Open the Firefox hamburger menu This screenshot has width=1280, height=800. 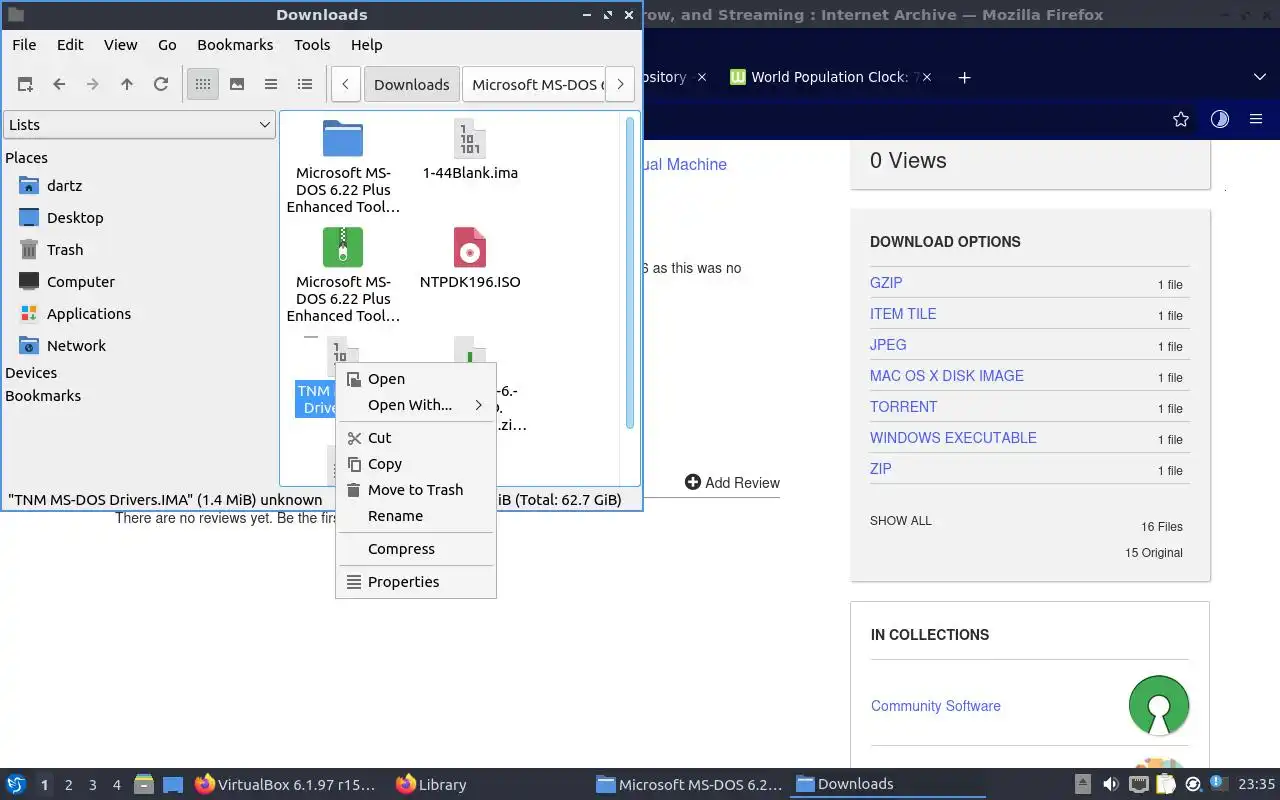(x=1256, y=119)
